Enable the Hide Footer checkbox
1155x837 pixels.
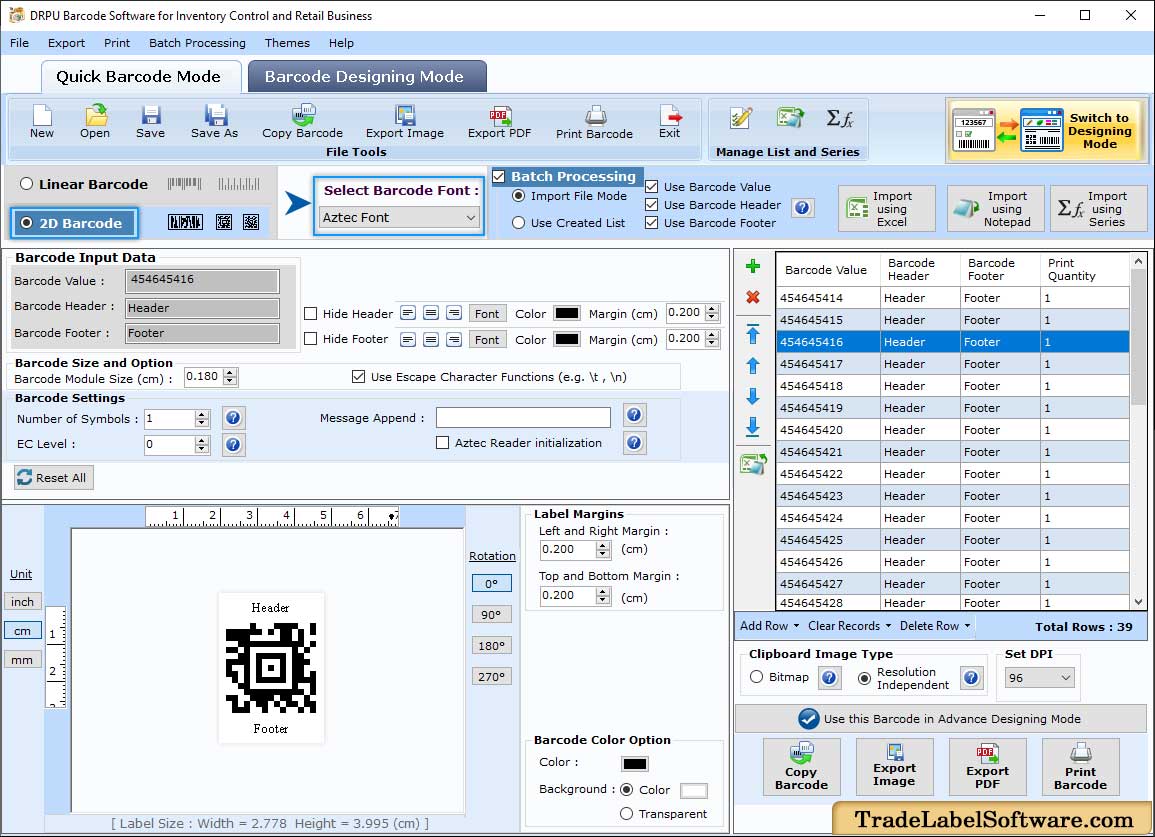click(x=311, y=339)
